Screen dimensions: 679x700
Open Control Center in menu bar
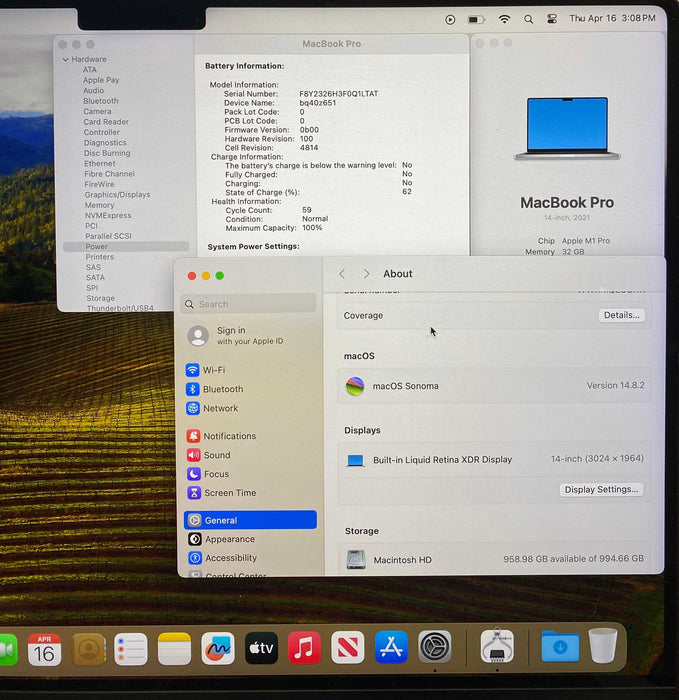pyautogui.click(x=552, y=19)
